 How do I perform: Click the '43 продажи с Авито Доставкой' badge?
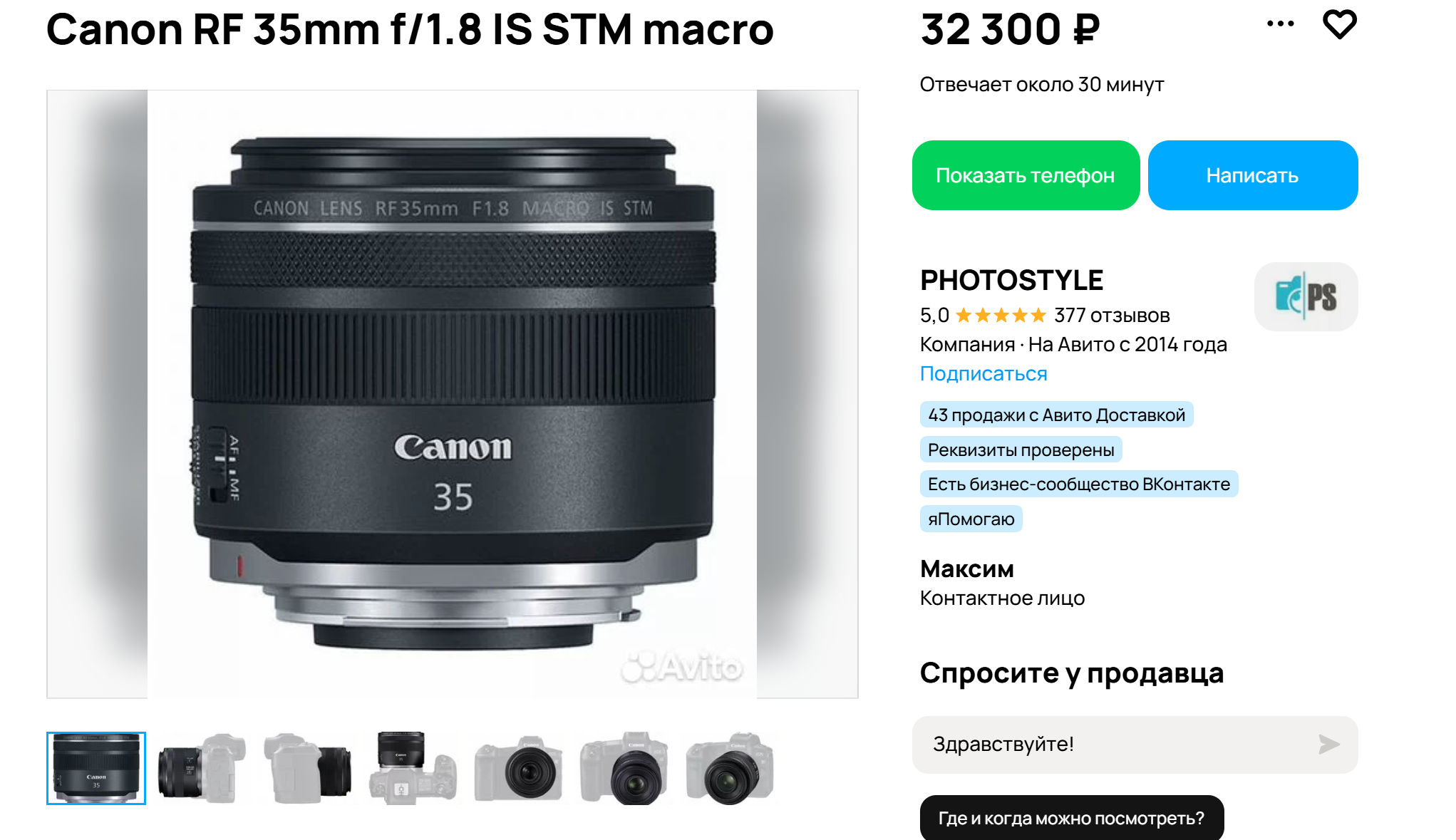click(1056, 415)
